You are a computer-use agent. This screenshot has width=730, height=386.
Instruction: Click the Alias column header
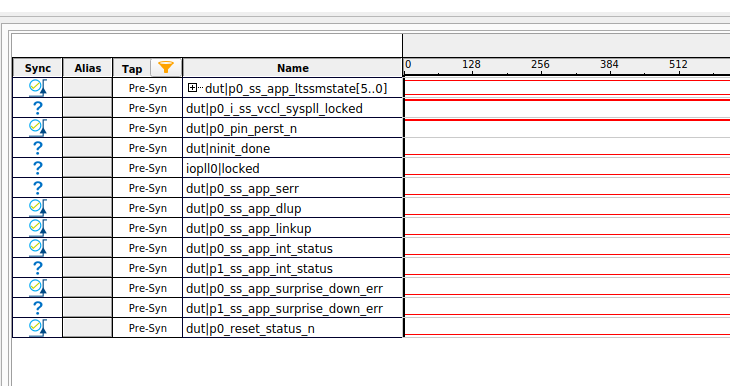point(88,68)
